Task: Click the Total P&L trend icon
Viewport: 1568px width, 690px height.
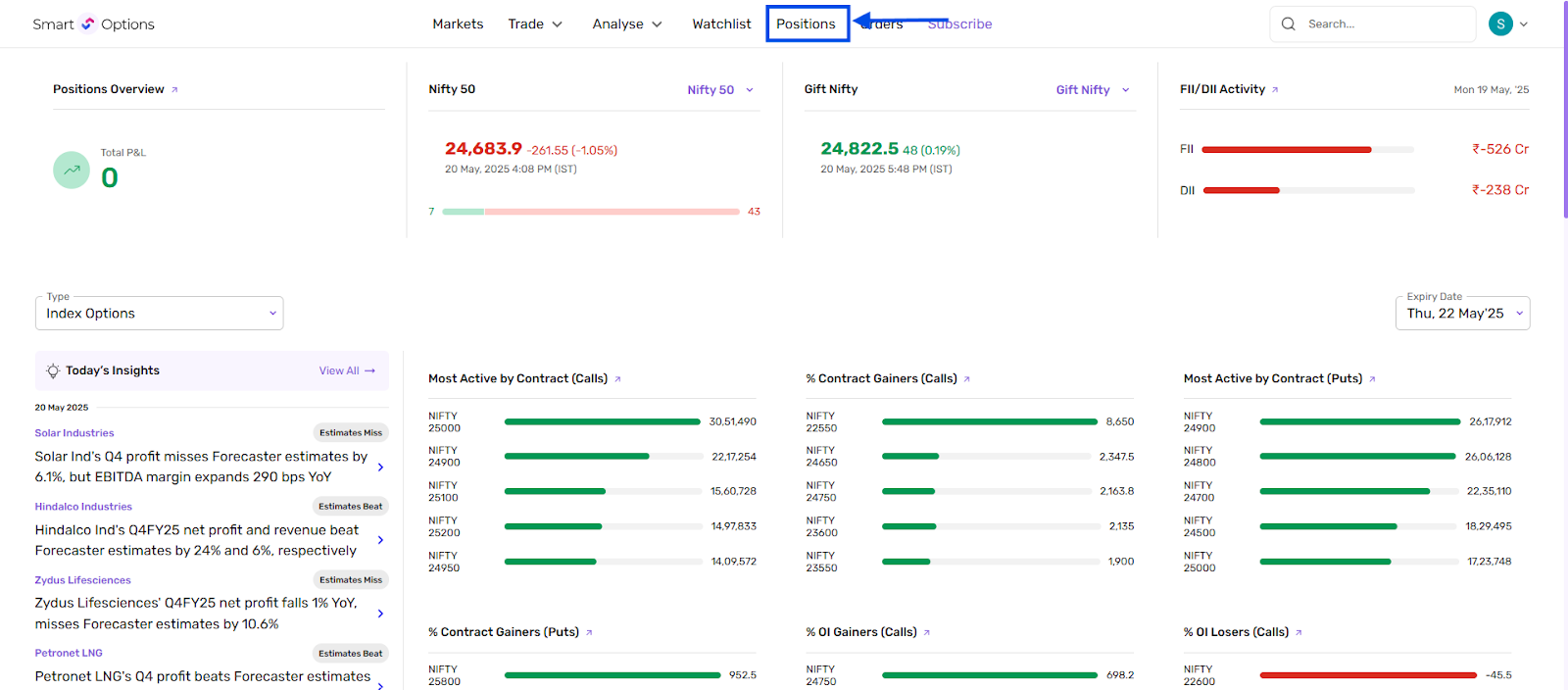Action: [x=72, y=170]
